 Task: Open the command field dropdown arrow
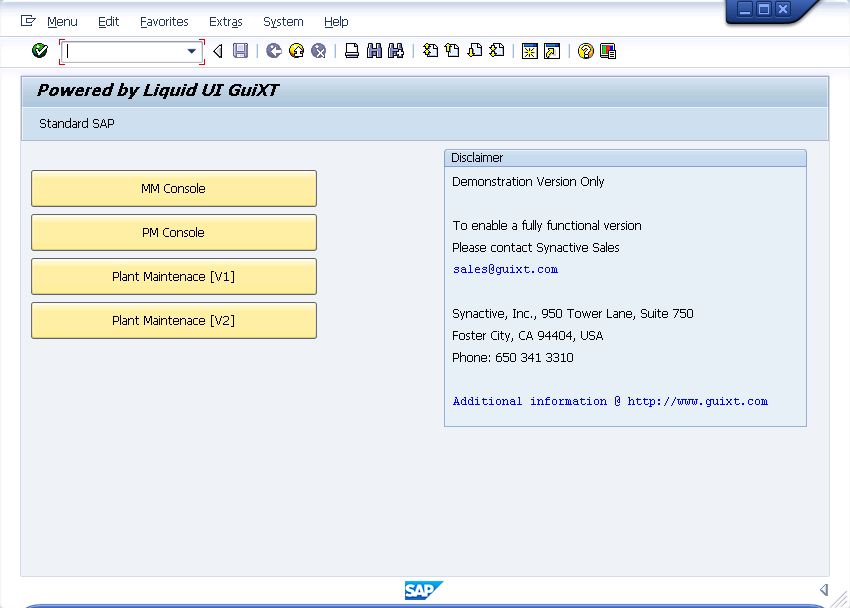pyautogui.click(x=191, y=51)
